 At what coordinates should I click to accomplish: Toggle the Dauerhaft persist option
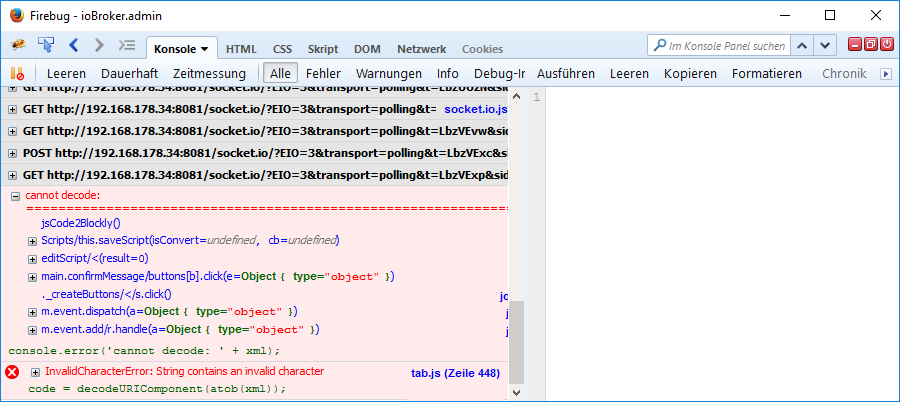[x=129, y=74]
